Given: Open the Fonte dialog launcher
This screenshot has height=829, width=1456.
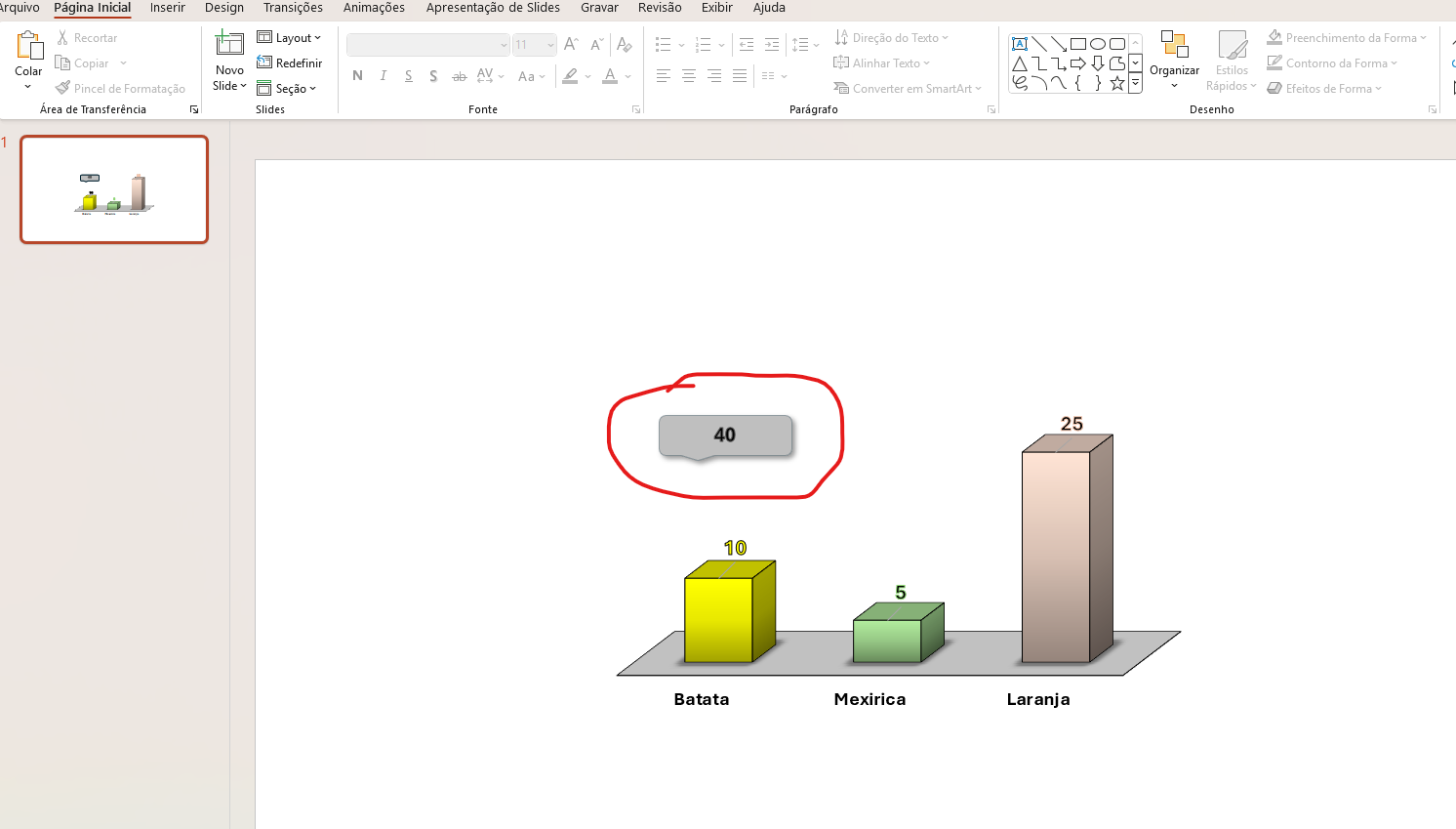Looking at the screenshot, I should [636, 109].
